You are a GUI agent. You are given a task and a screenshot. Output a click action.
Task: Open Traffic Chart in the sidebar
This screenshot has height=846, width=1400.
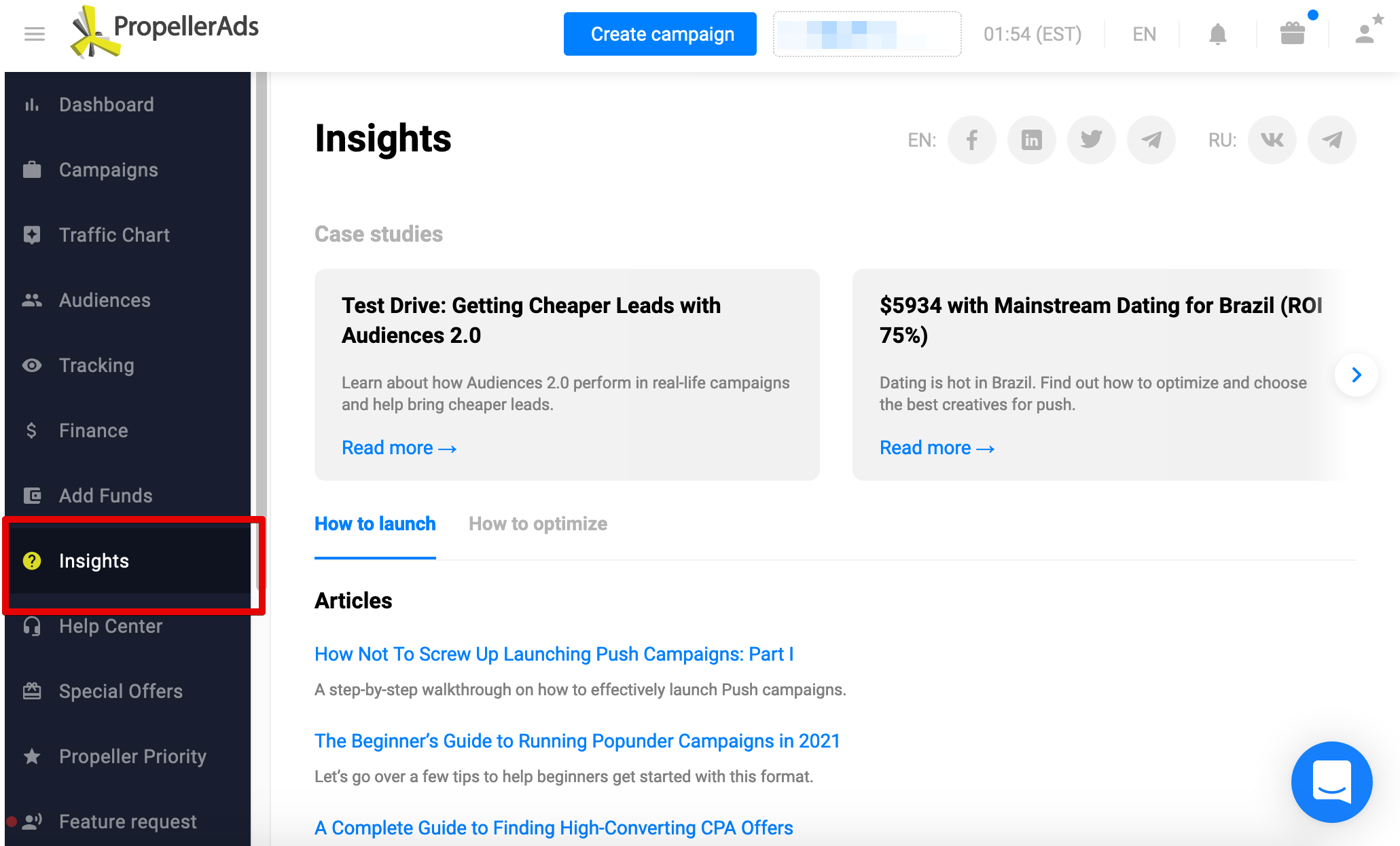point(128,235)
